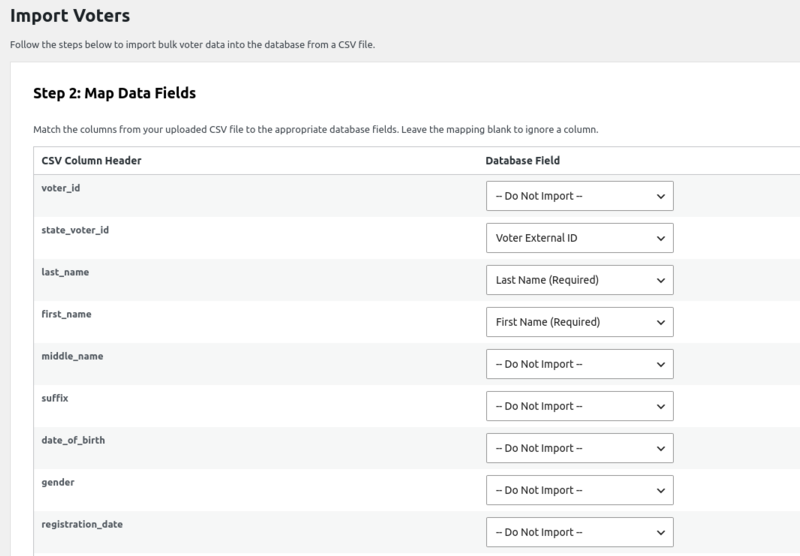Click the last_name column header text
Viewport: 800px width, 556px height.
(65, 272)
